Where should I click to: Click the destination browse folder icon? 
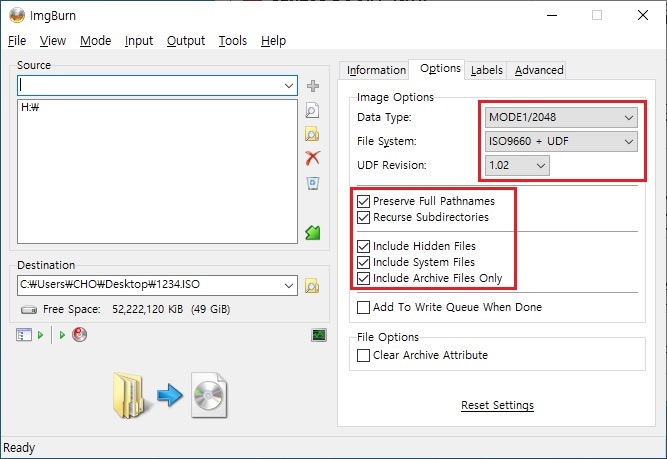[x=312, y=286]
